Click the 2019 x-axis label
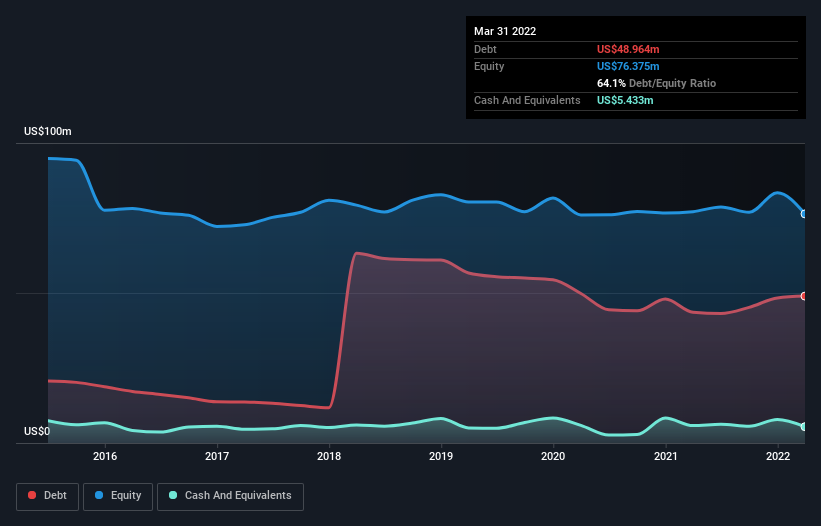 441,456
